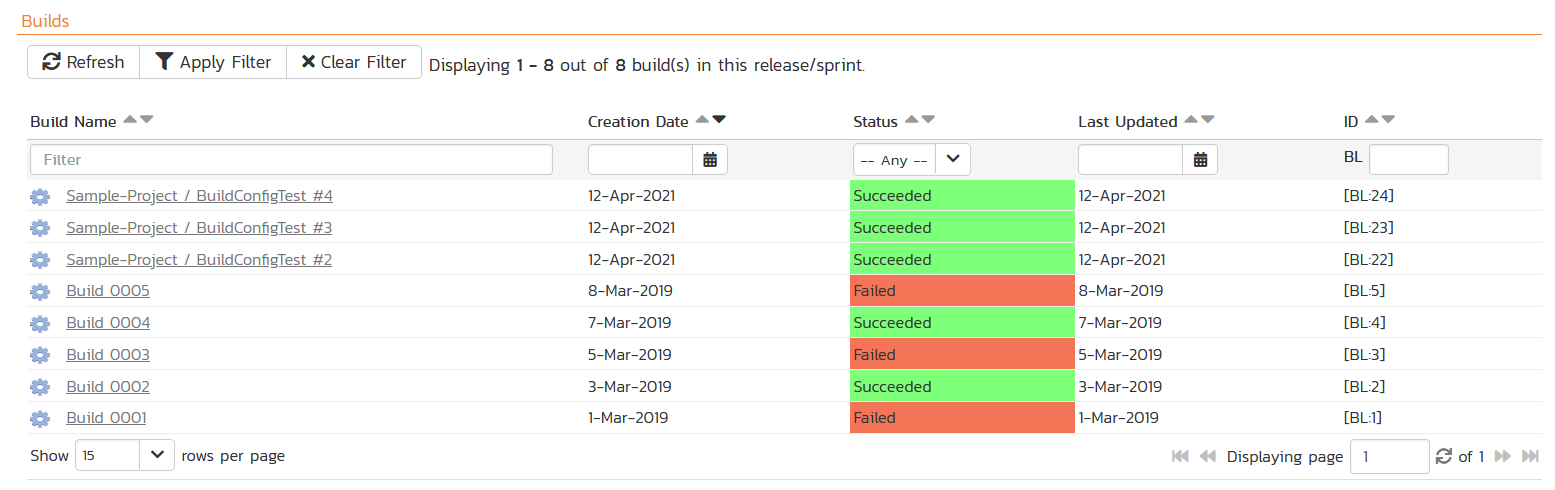Open the Build 0003 link
The image size is (1555, 490).
coord(108,355)
